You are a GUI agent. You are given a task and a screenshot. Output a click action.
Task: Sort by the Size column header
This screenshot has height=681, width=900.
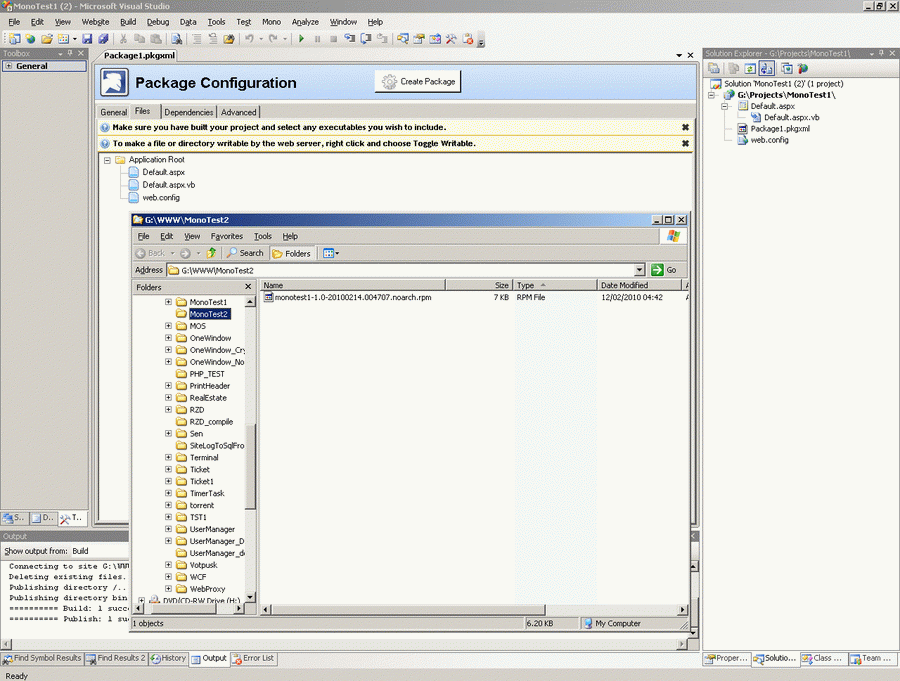tap(479, 285)
